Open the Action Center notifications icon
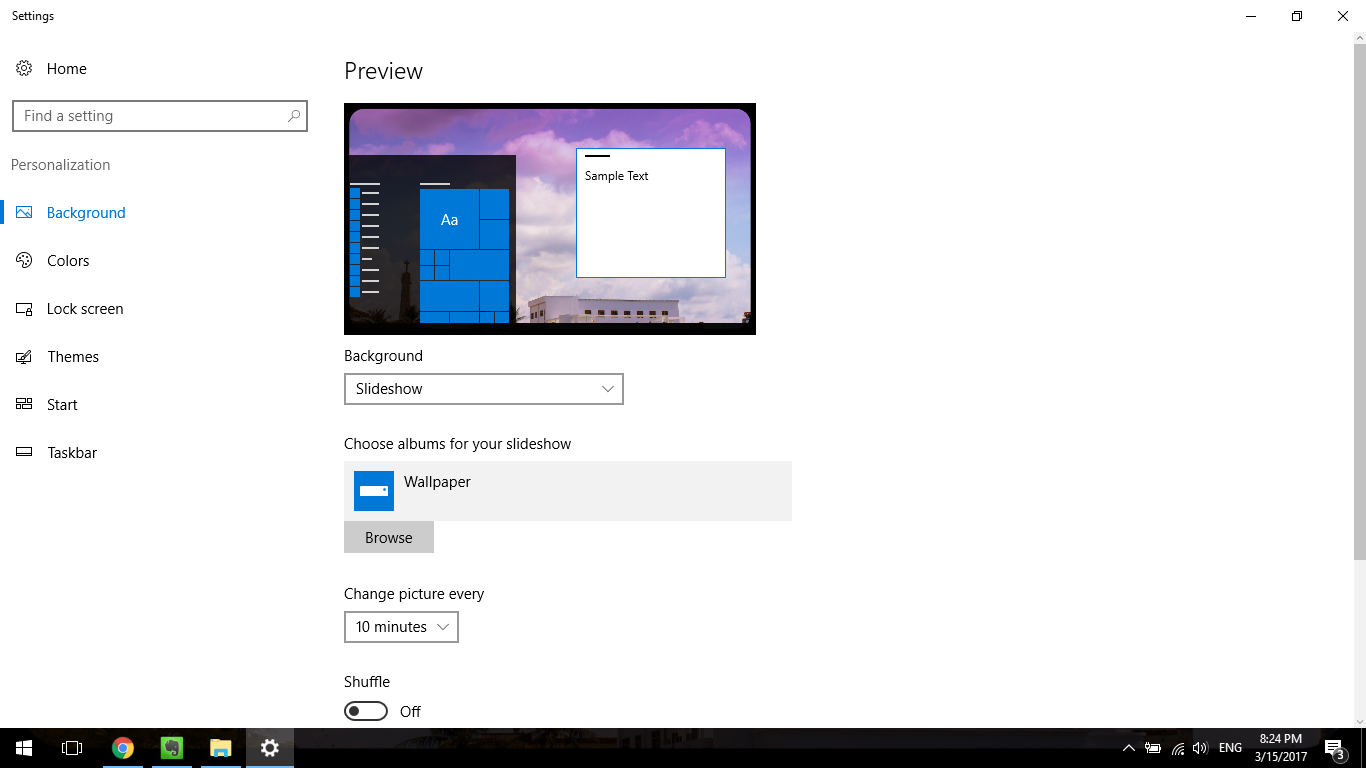 click(x=1334, y=748)
